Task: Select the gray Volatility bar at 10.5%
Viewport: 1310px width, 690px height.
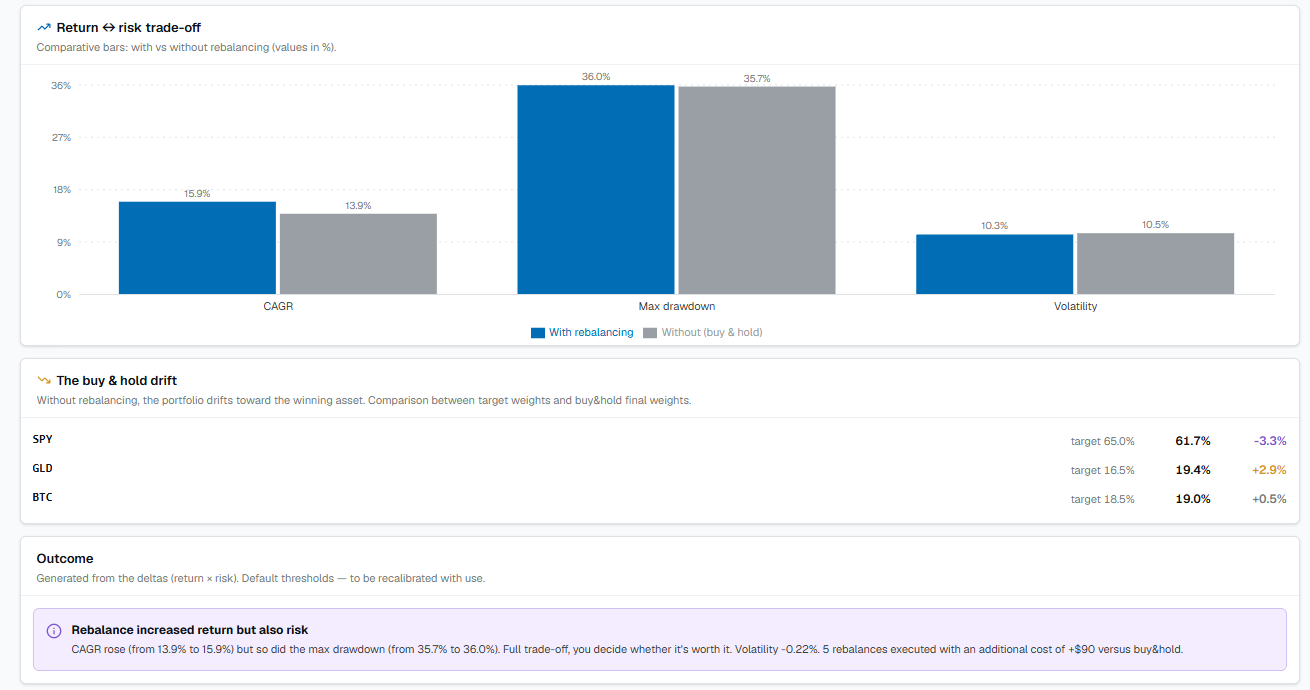Action: tap(1155, 264)
